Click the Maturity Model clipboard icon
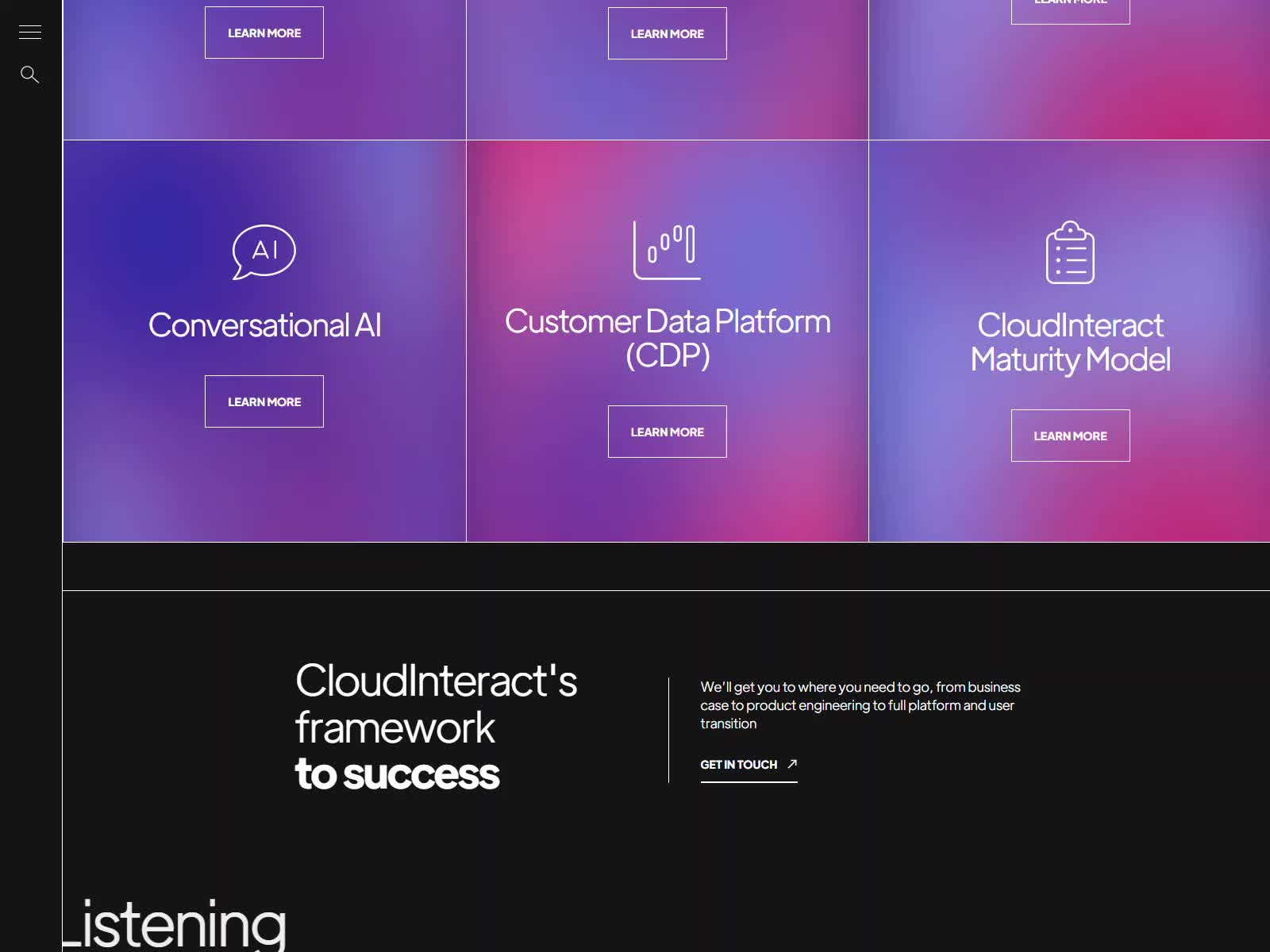The width and height of the screenshot is (1270, 952). tap(1069, 252)
